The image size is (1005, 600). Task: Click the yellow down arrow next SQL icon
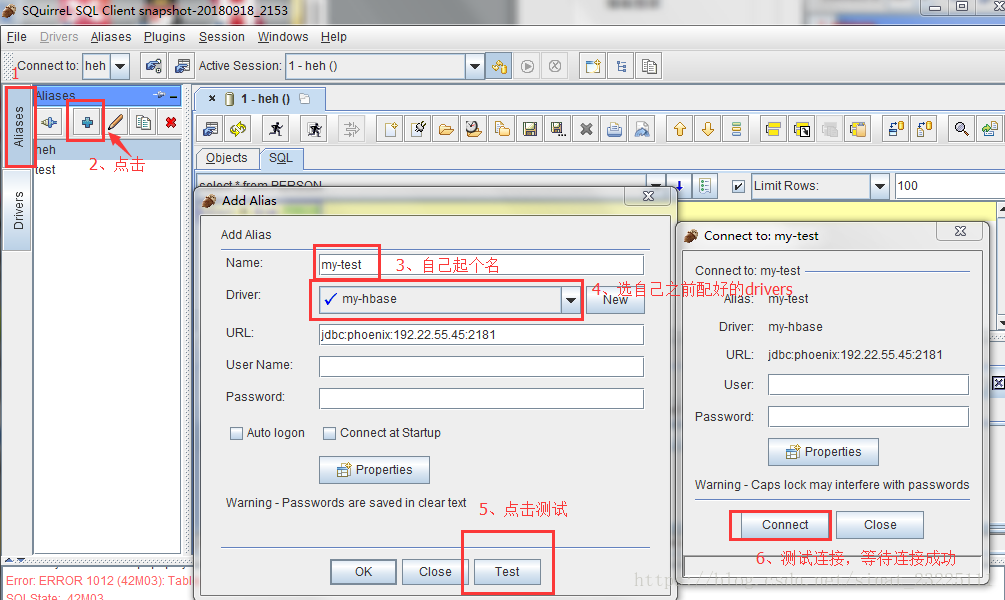pos(708,129)
